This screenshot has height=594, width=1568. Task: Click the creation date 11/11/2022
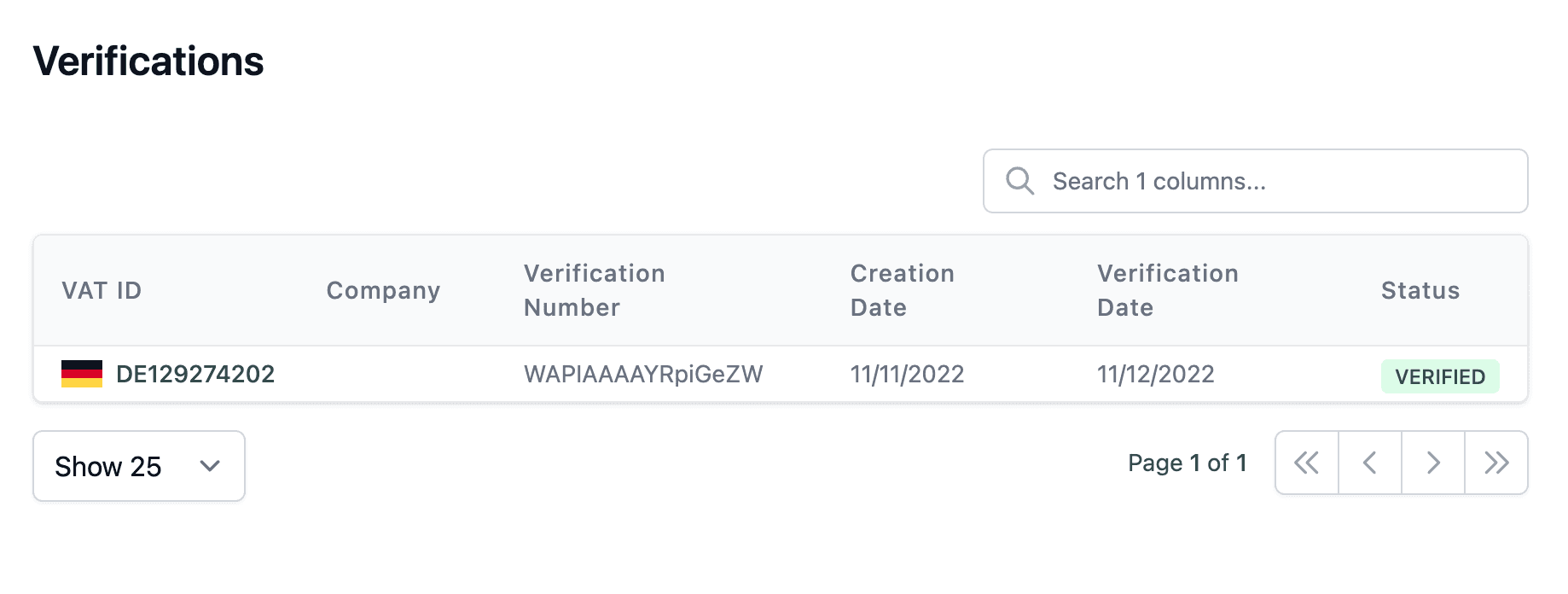(907, 374)
